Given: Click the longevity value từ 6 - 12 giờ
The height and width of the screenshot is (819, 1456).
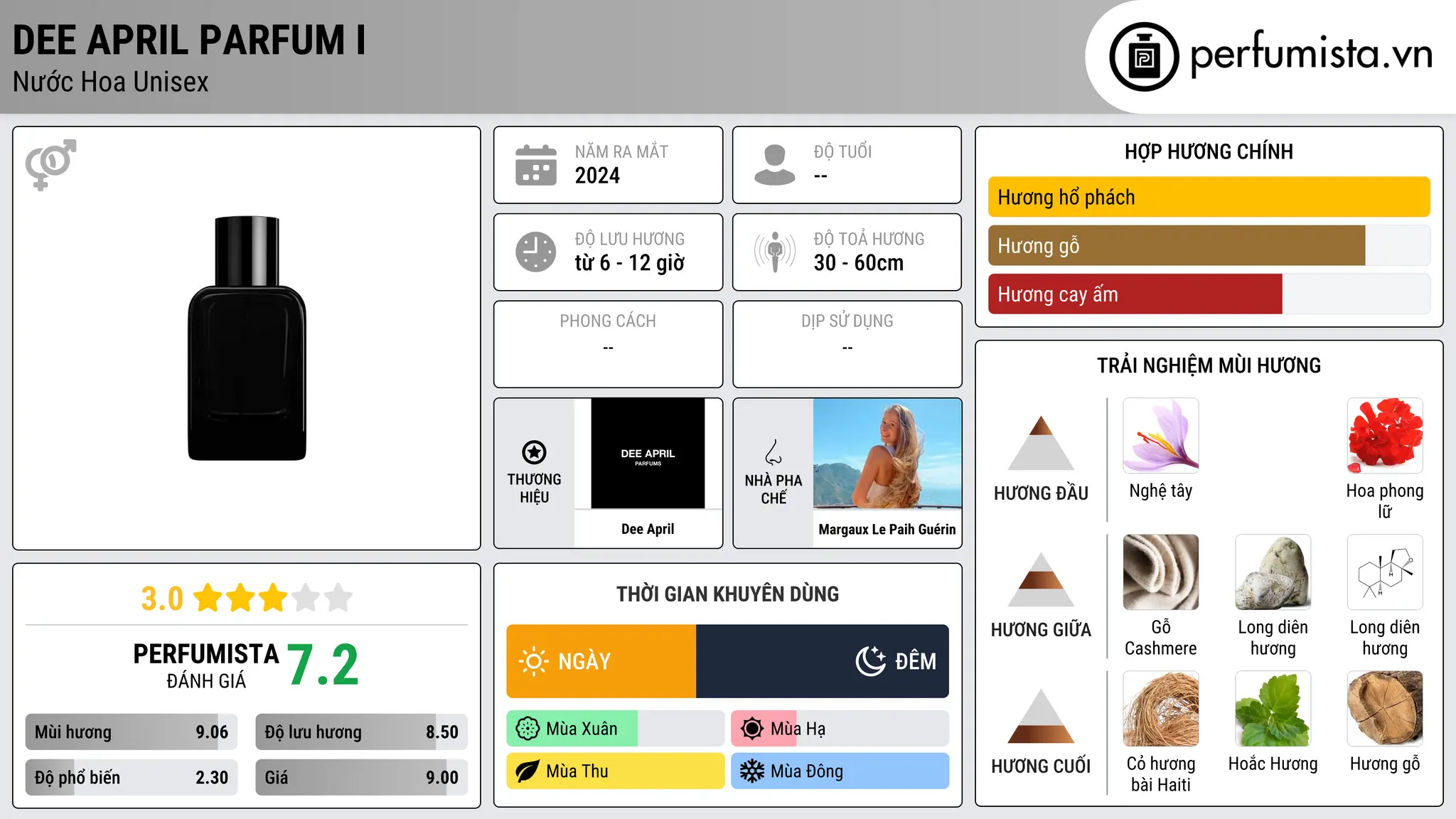Looking at the screenshot, I should [630, 263].
